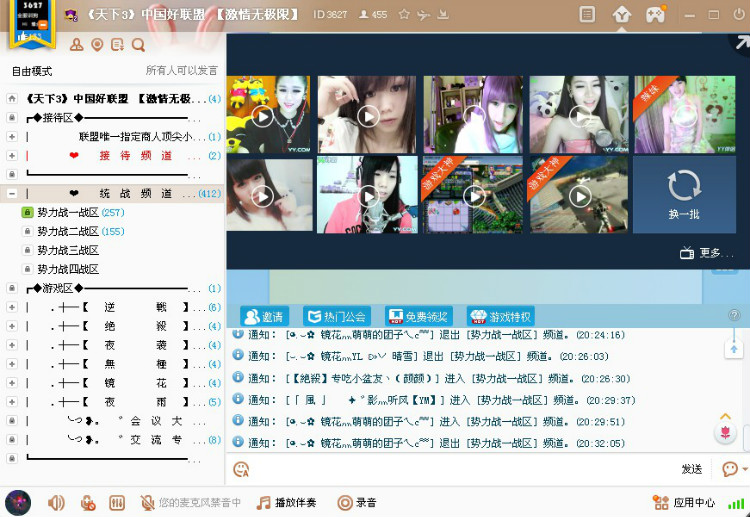
Task: Open the 交流专 channel row
Action: [112, 440]
